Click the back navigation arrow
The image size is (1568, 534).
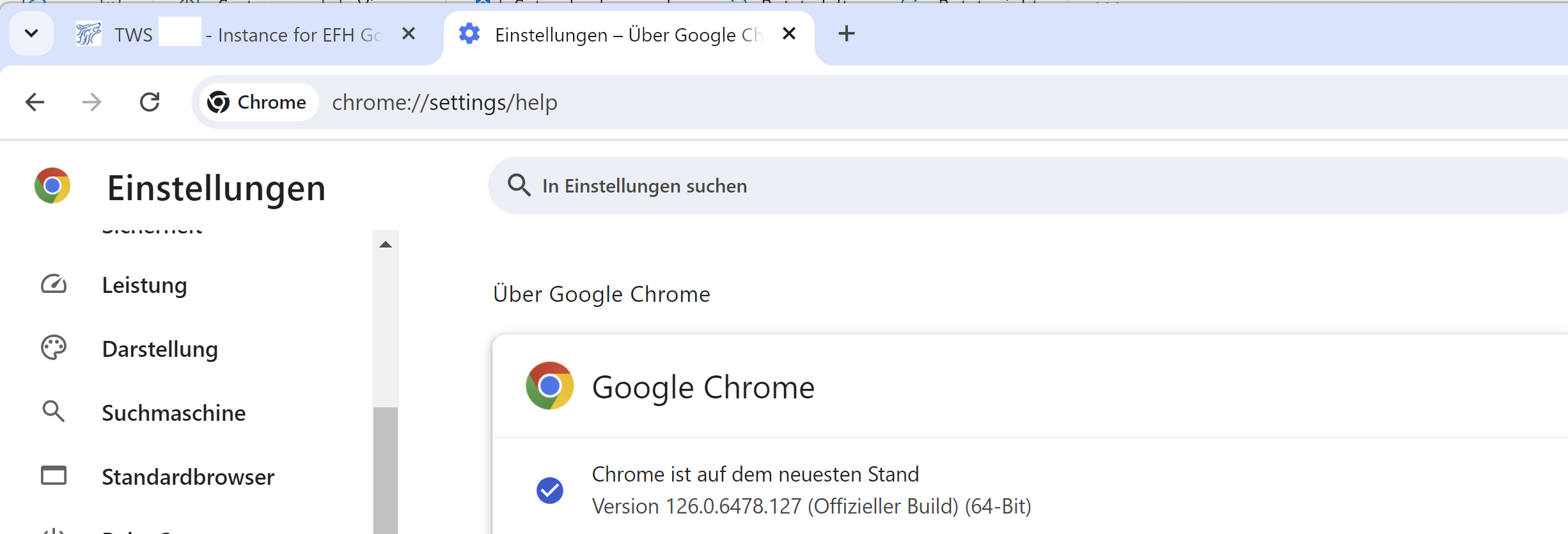(x=35, y=102)
